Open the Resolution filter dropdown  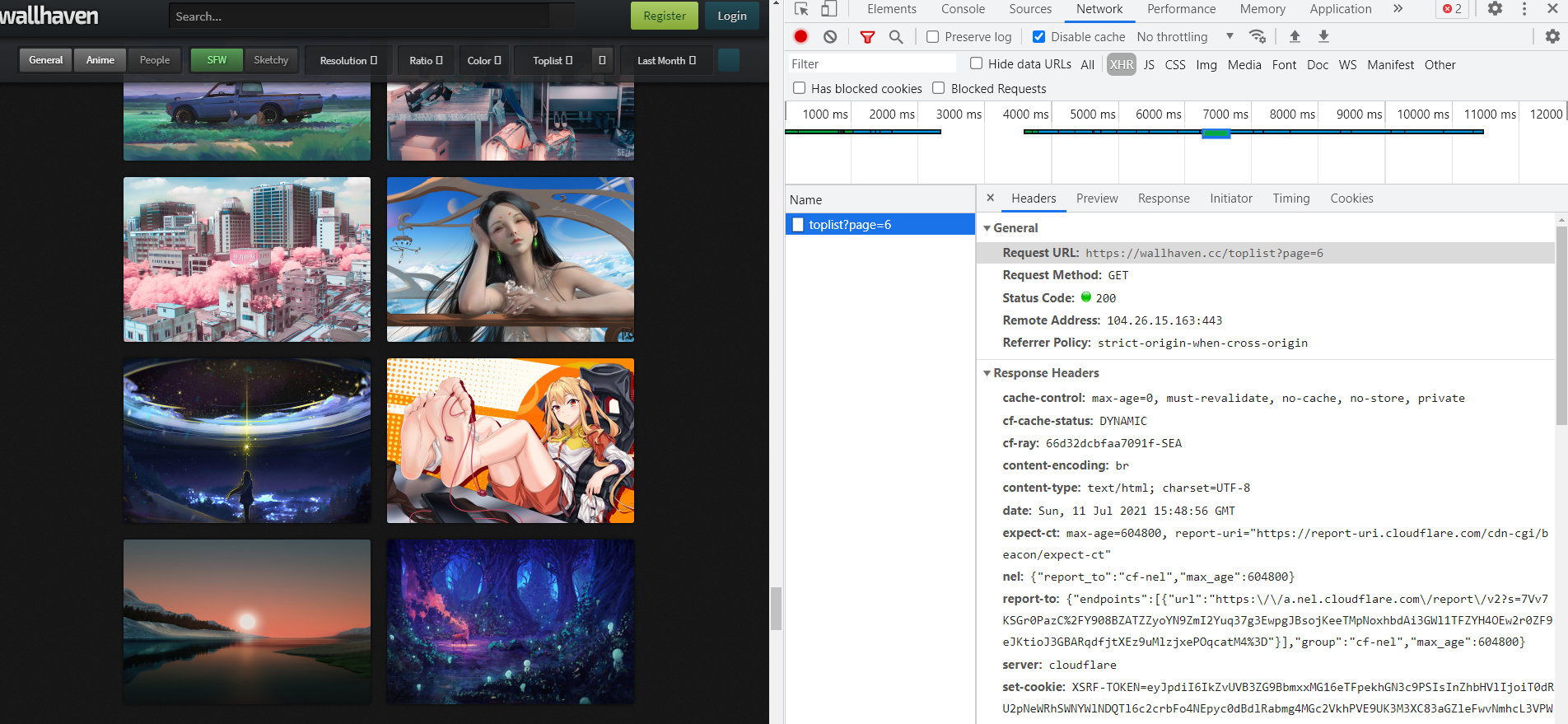[348, 60]
